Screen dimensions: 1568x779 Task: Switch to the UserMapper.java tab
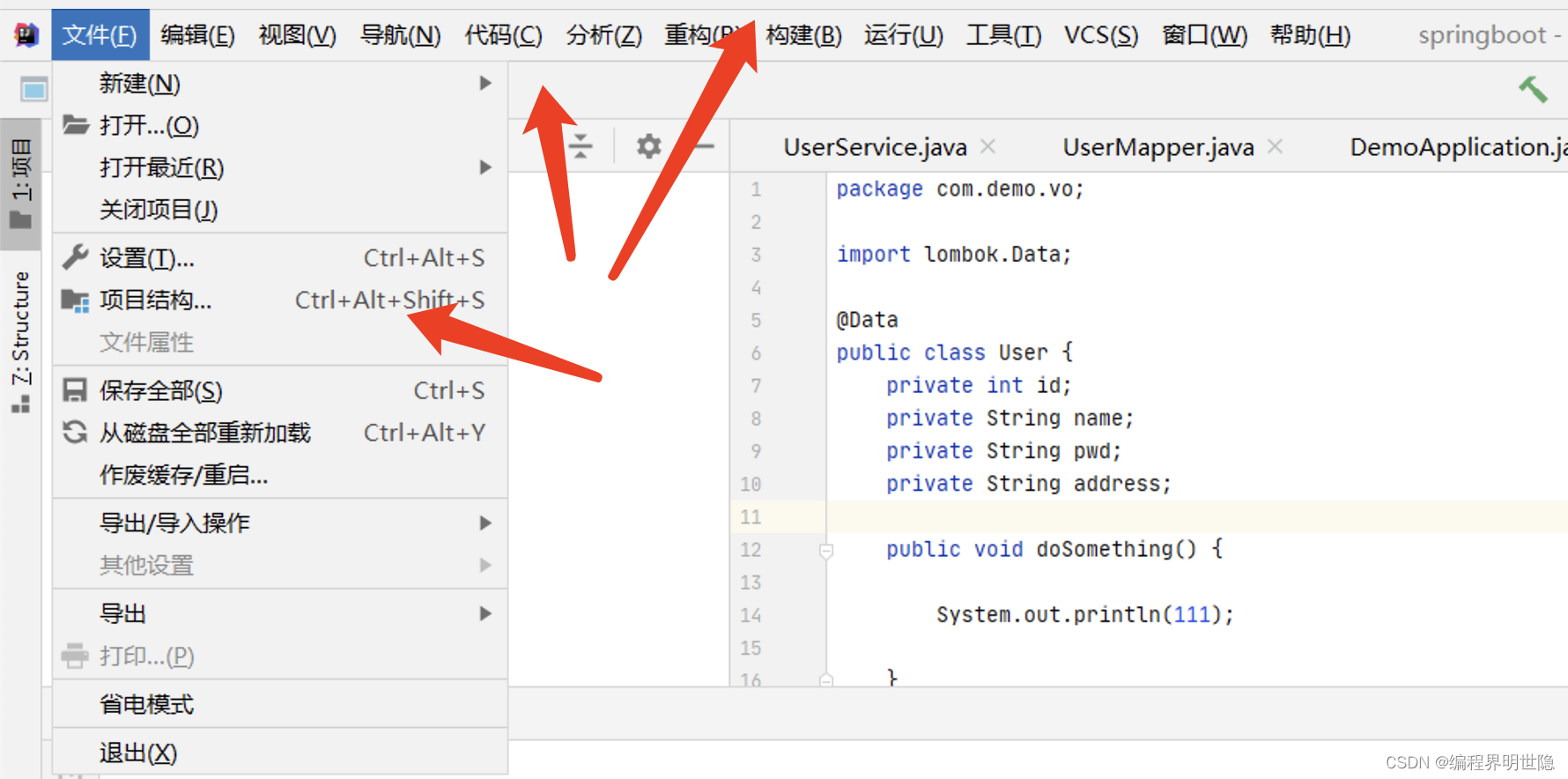pos(1158,146)
